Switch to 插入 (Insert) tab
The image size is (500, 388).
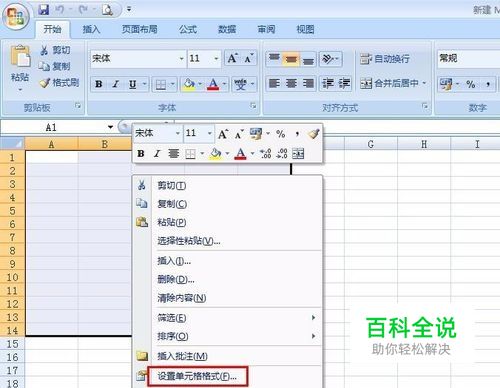91,29
